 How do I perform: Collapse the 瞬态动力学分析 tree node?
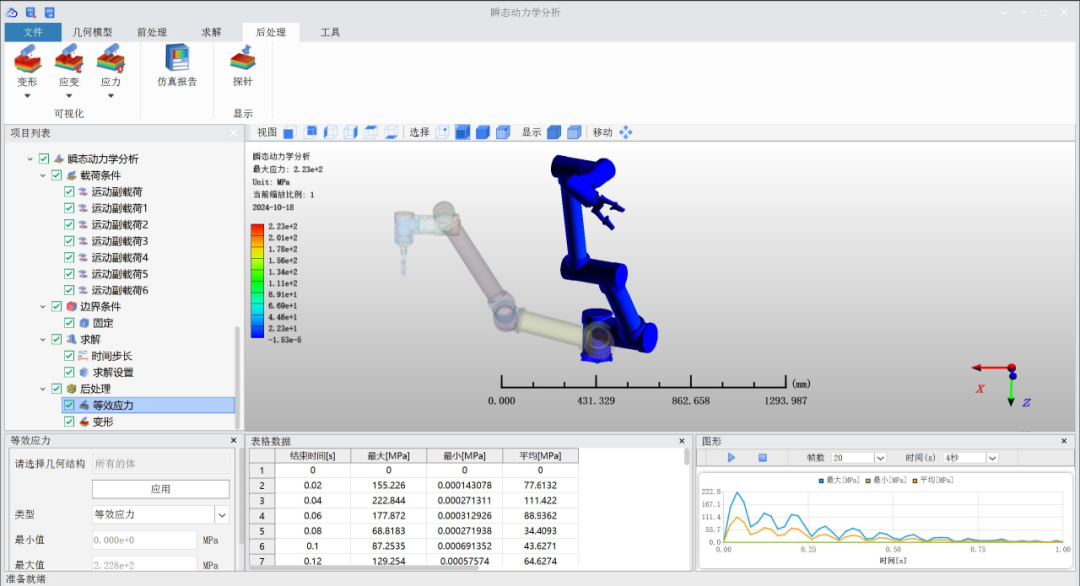pos(30,159)
